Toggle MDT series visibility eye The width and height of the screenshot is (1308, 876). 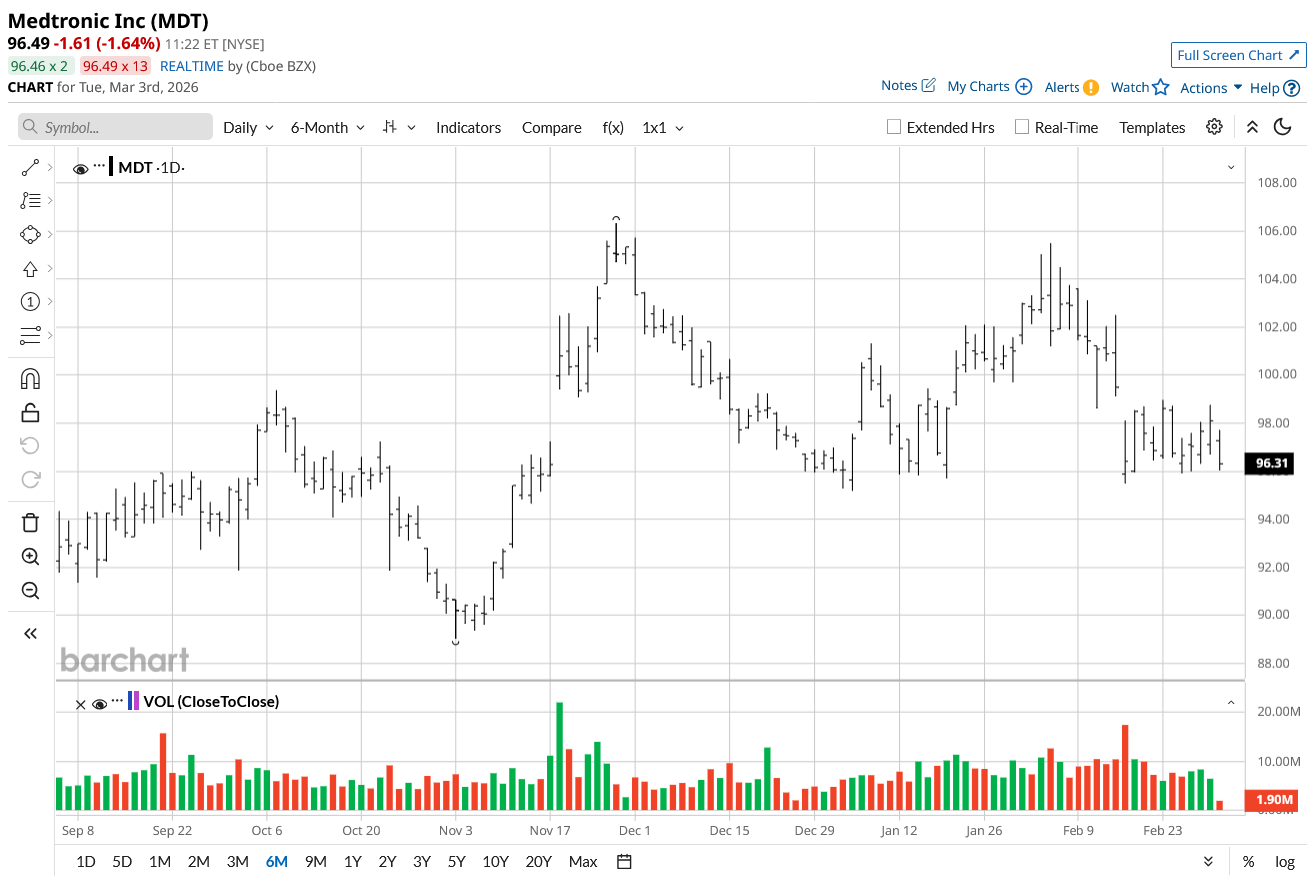click(80, 169)
